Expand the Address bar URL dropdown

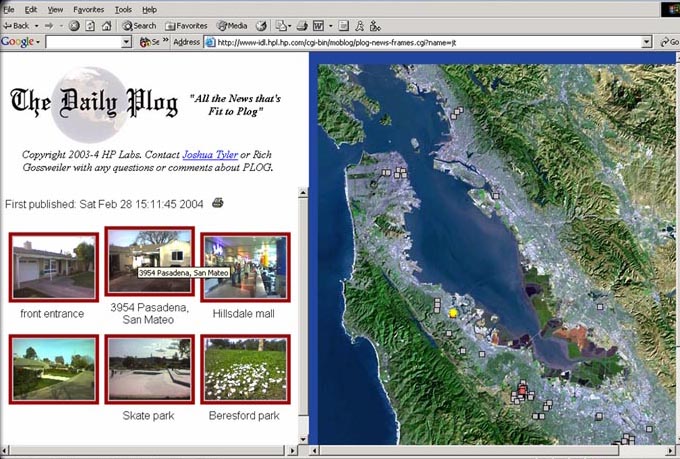click(647, 42)
